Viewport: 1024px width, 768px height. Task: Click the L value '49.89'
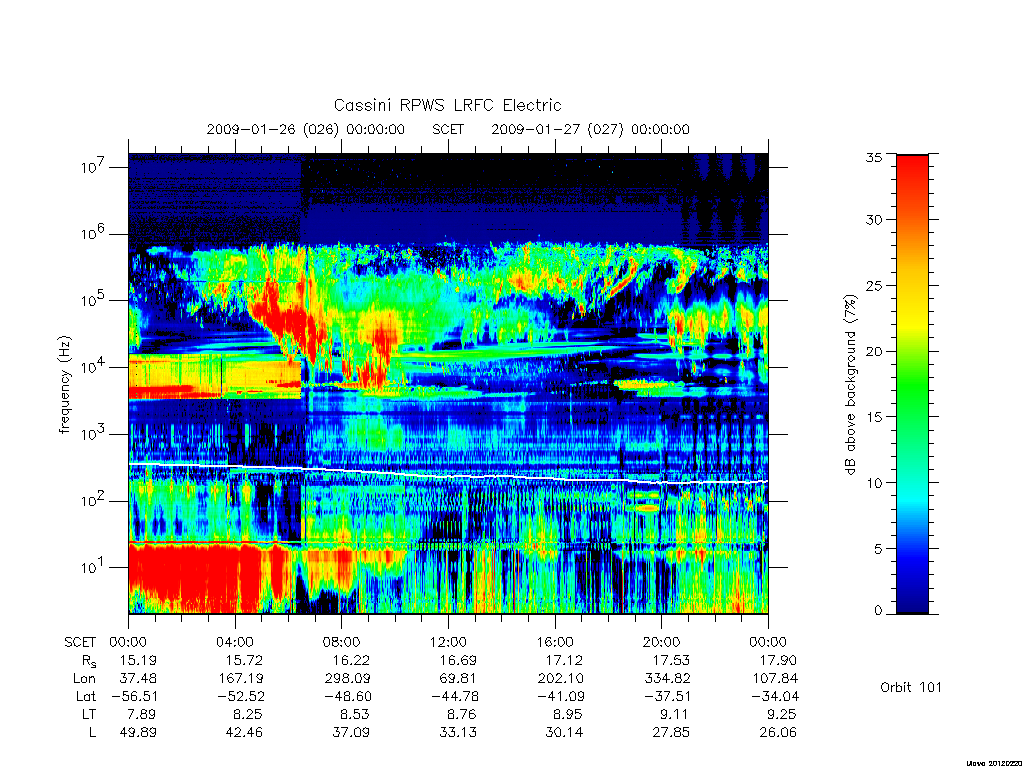138,733
